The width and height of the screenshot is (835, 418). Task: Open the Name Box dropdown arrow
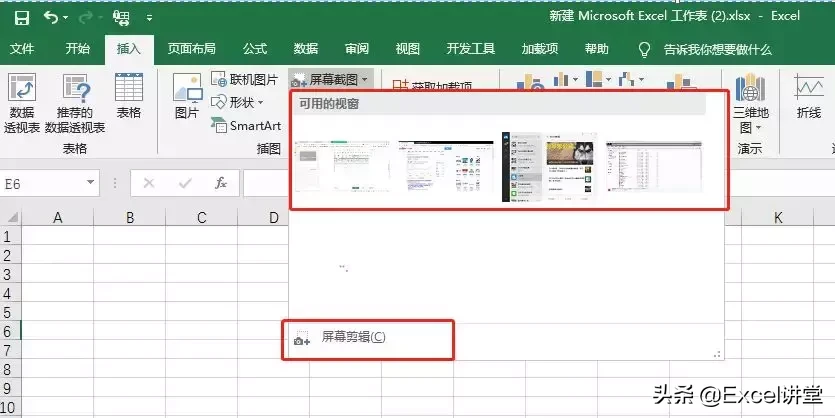pos(91,183)
